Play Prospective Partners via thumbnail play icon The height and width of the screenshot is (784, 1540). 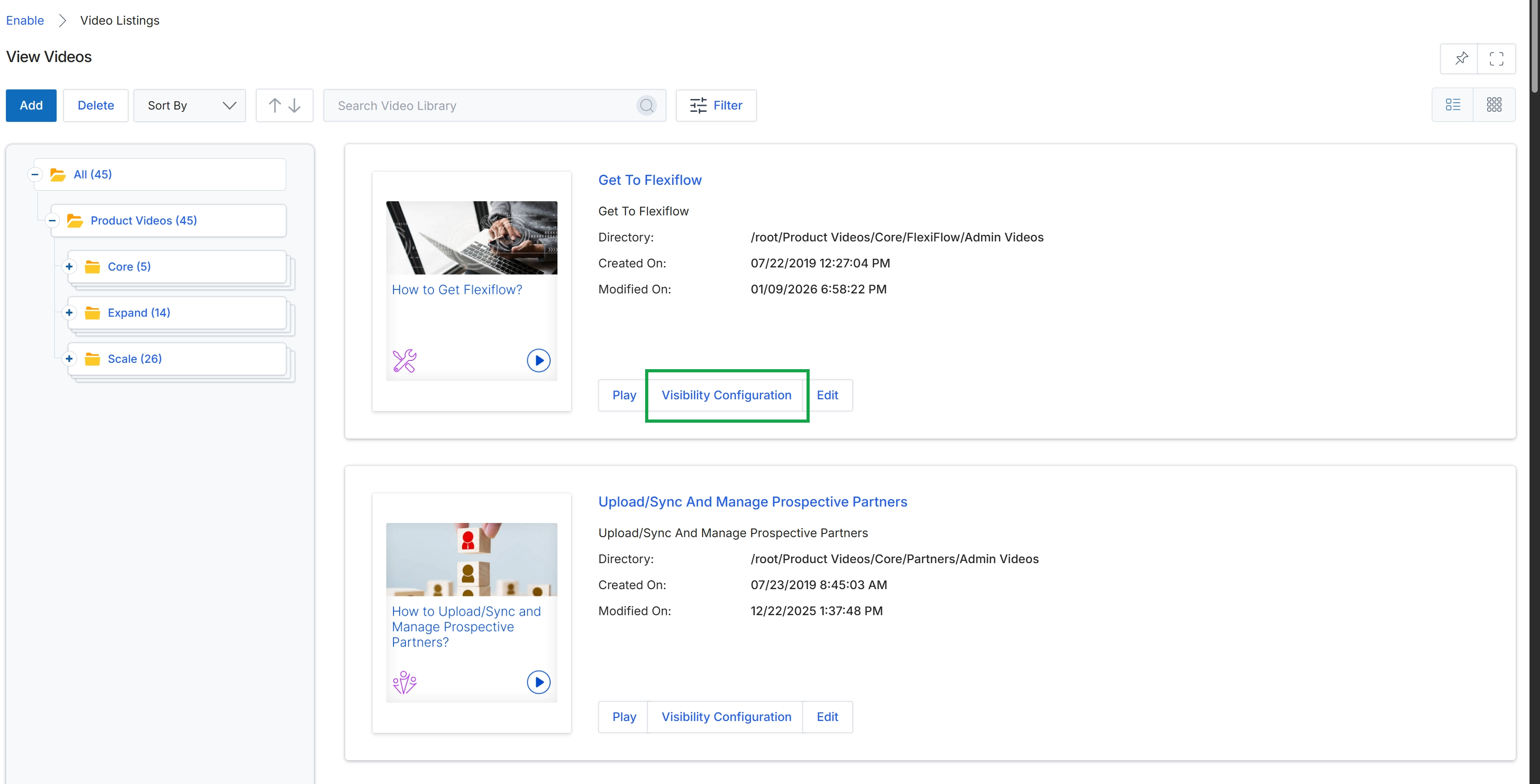[x=539, y=682]
